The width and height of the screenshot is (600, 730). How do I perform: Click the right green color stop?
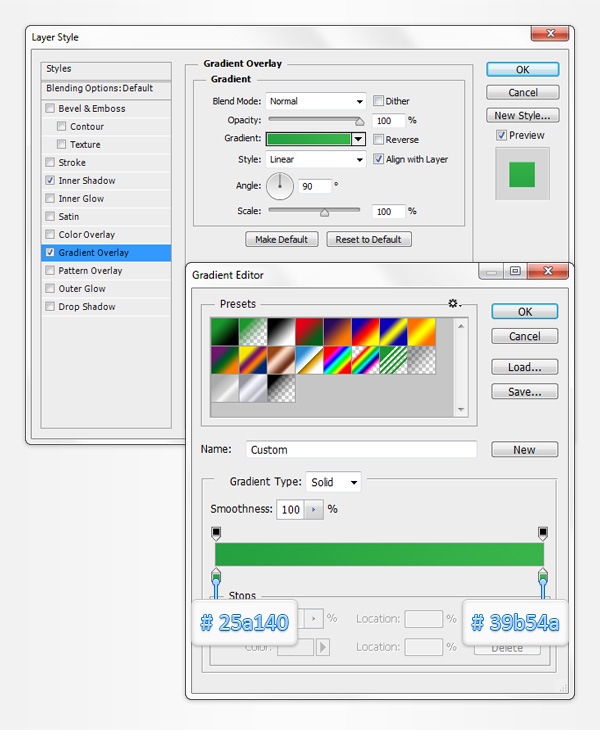[543, 577]
